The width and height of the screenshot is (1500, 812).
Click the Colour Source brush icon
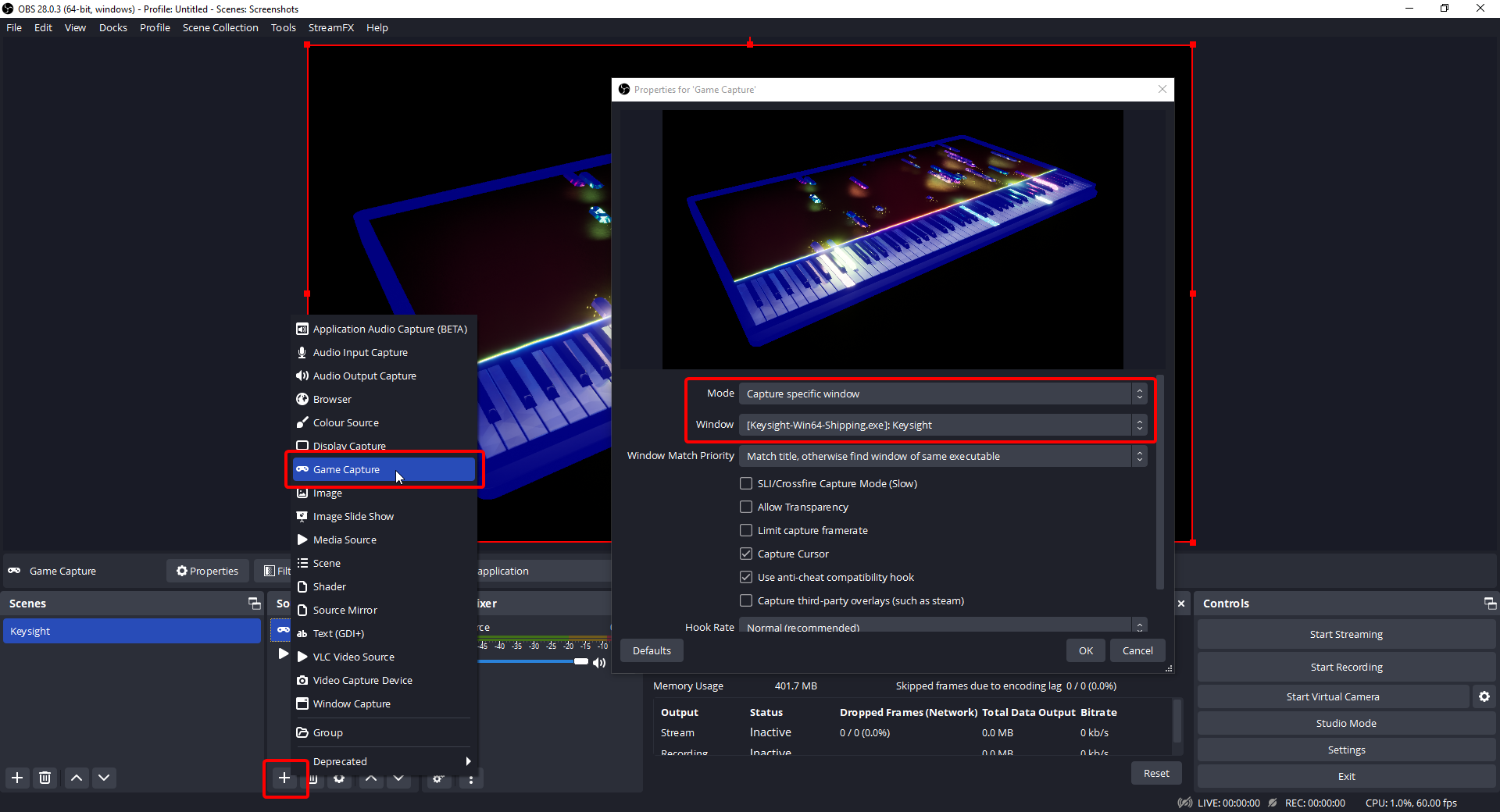pos(302,422)
